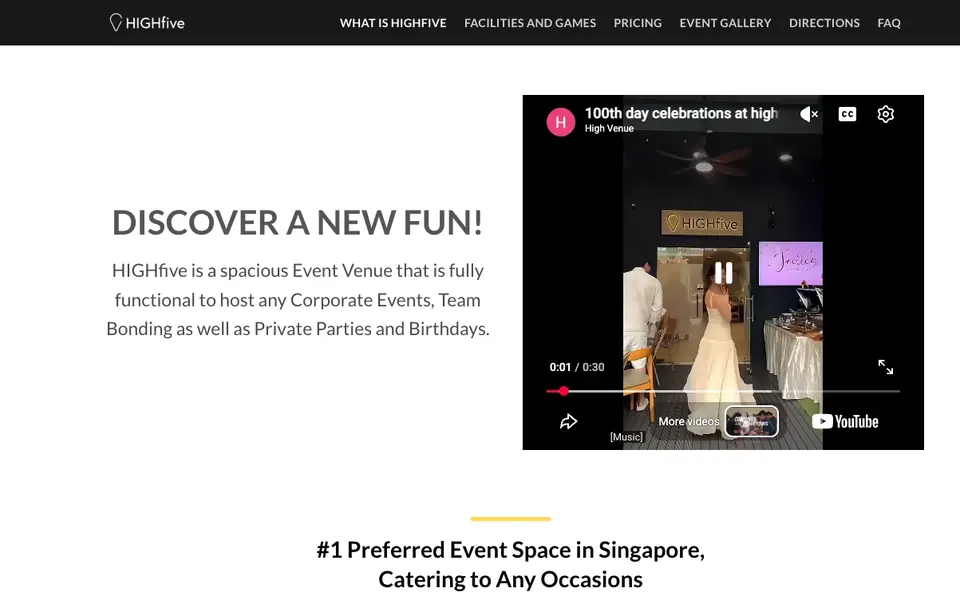The height and width of the screenshot is (600, 960).
Task: Unmute the video with the speaker icon
Action: (809, 114)
